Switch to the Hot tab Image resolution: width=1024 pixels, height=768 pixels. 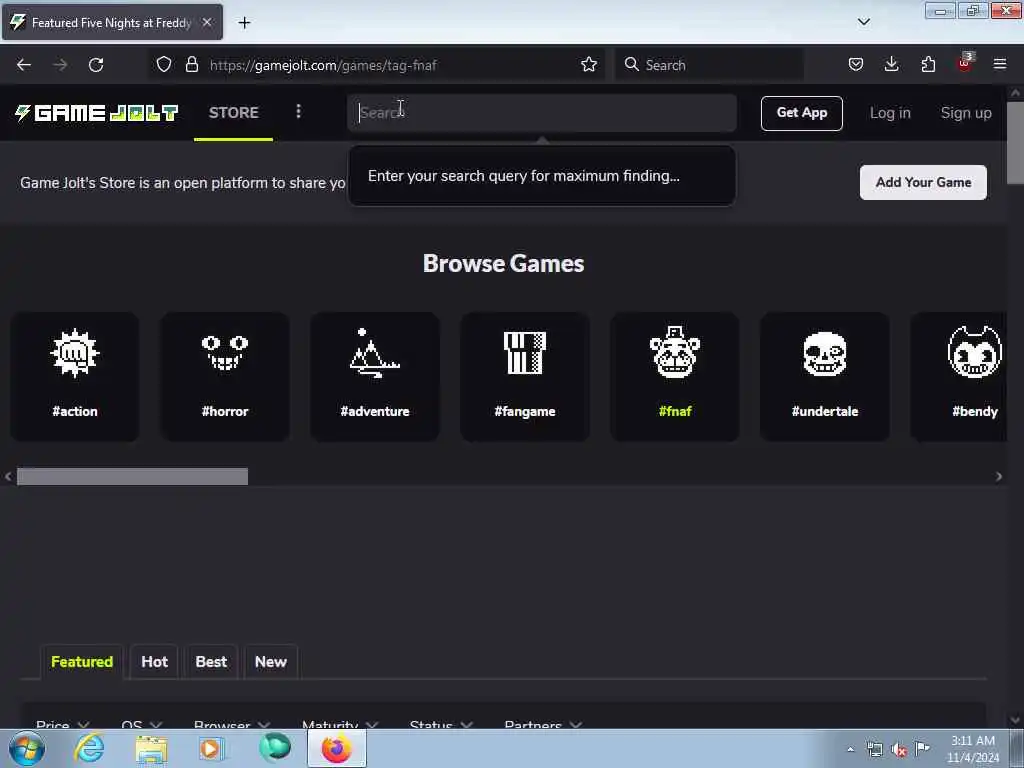pyautogui.click(x=154, y=662)
